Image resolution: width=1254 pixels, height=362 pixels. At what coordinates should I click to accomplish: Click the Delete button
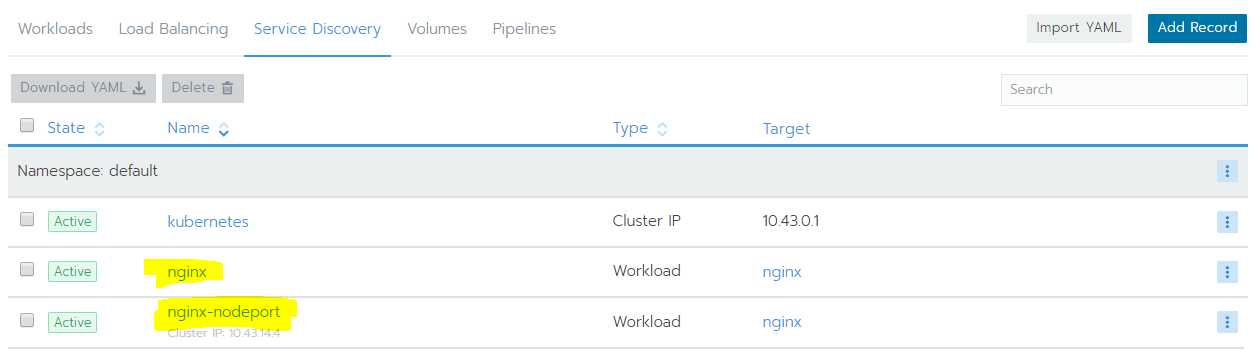click(x=203, y=88)
